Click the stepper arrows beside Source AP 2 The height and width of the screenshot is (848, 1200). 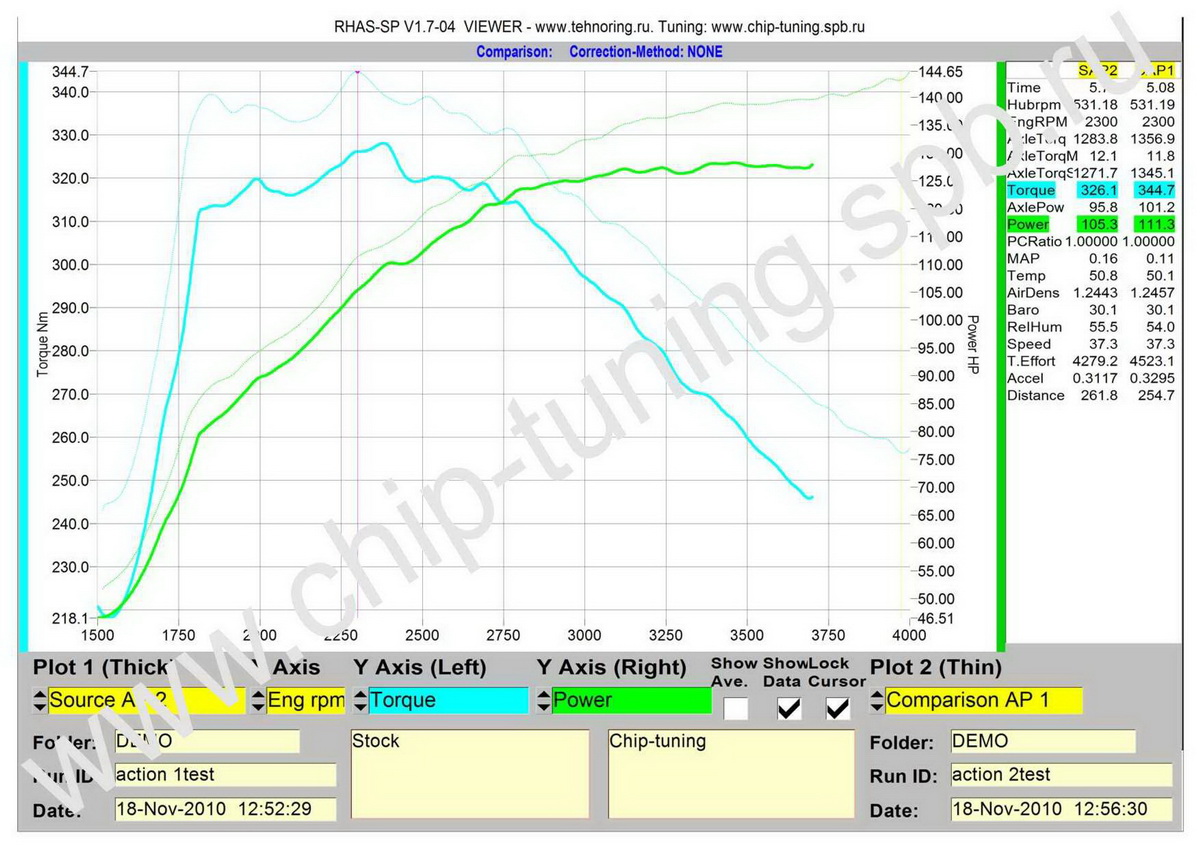(x=40, y=701)
